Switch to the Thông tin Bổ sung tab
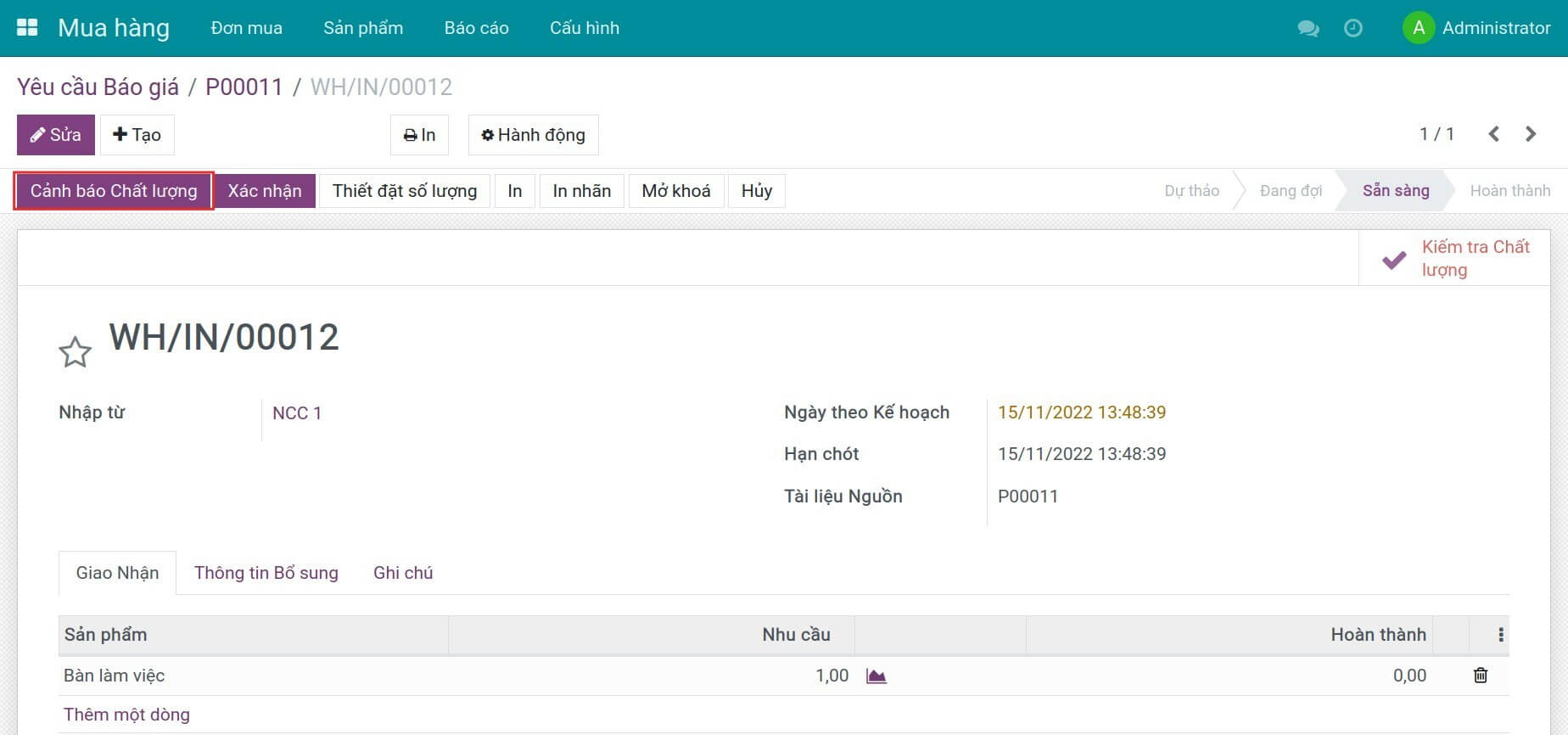Image resolution: width=1568 pixels, height=735 pixels. 266,573
